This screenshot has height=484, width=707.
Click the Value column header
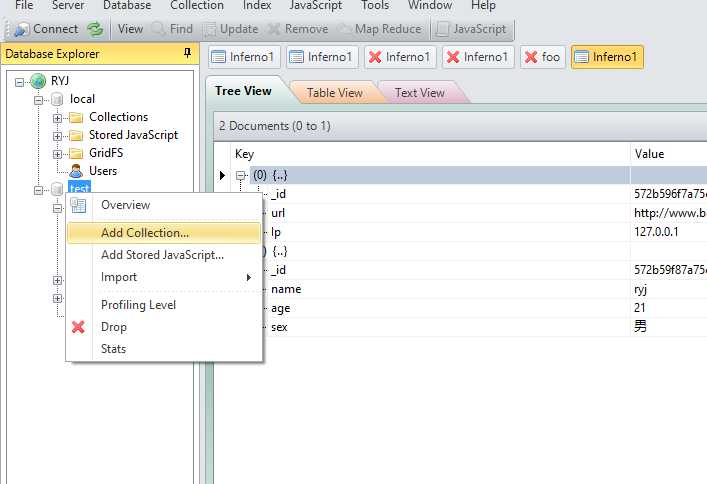(669, 154)
